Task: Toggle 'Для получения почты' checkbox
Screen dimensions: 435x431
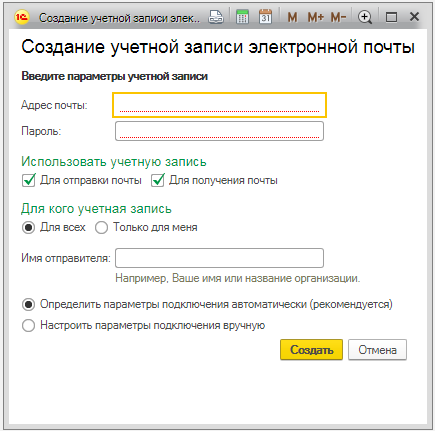Action: click(x=158, y=180)
